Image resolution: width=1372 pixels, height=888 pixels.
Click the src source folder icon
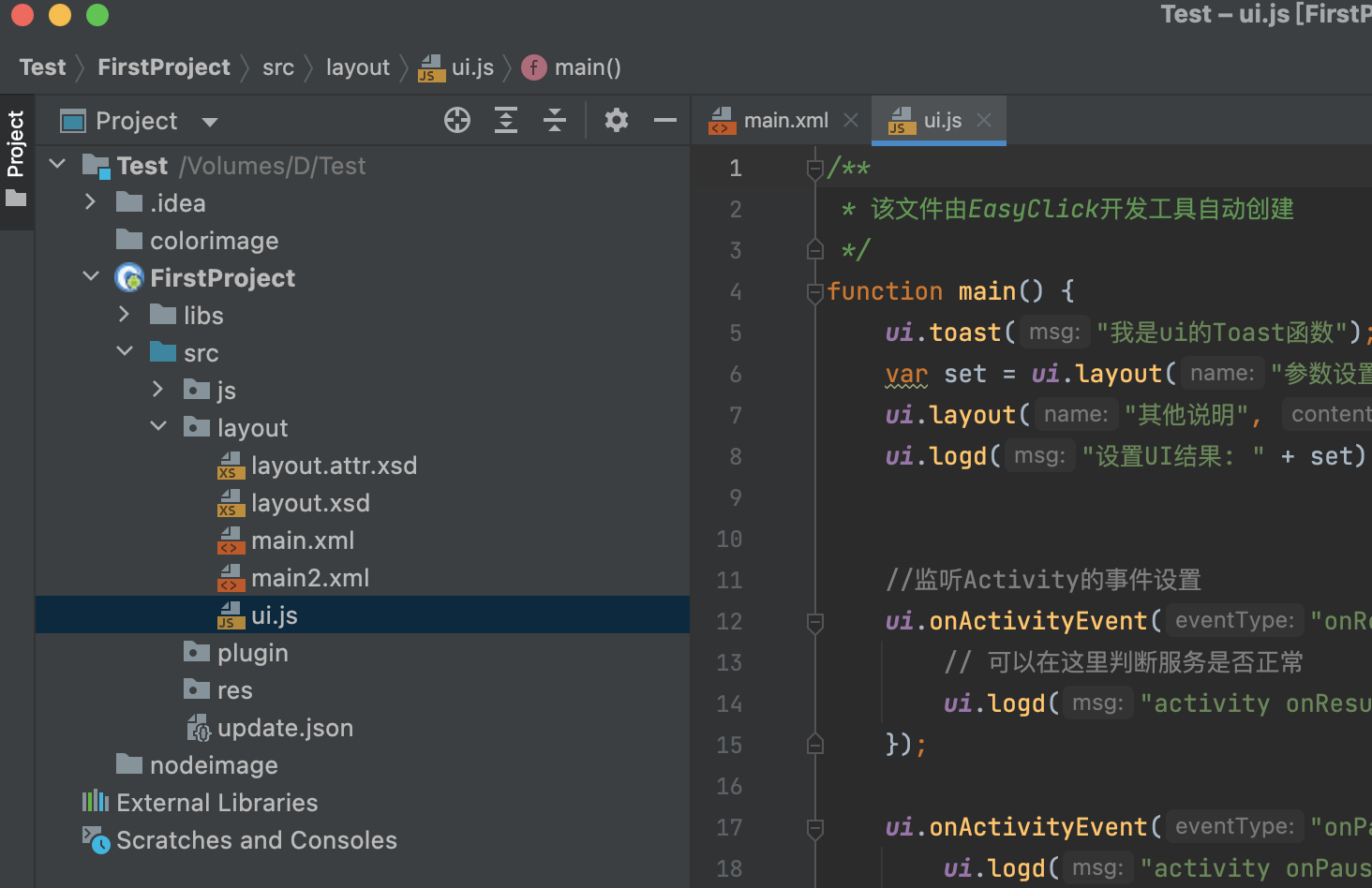pos(163,351)
